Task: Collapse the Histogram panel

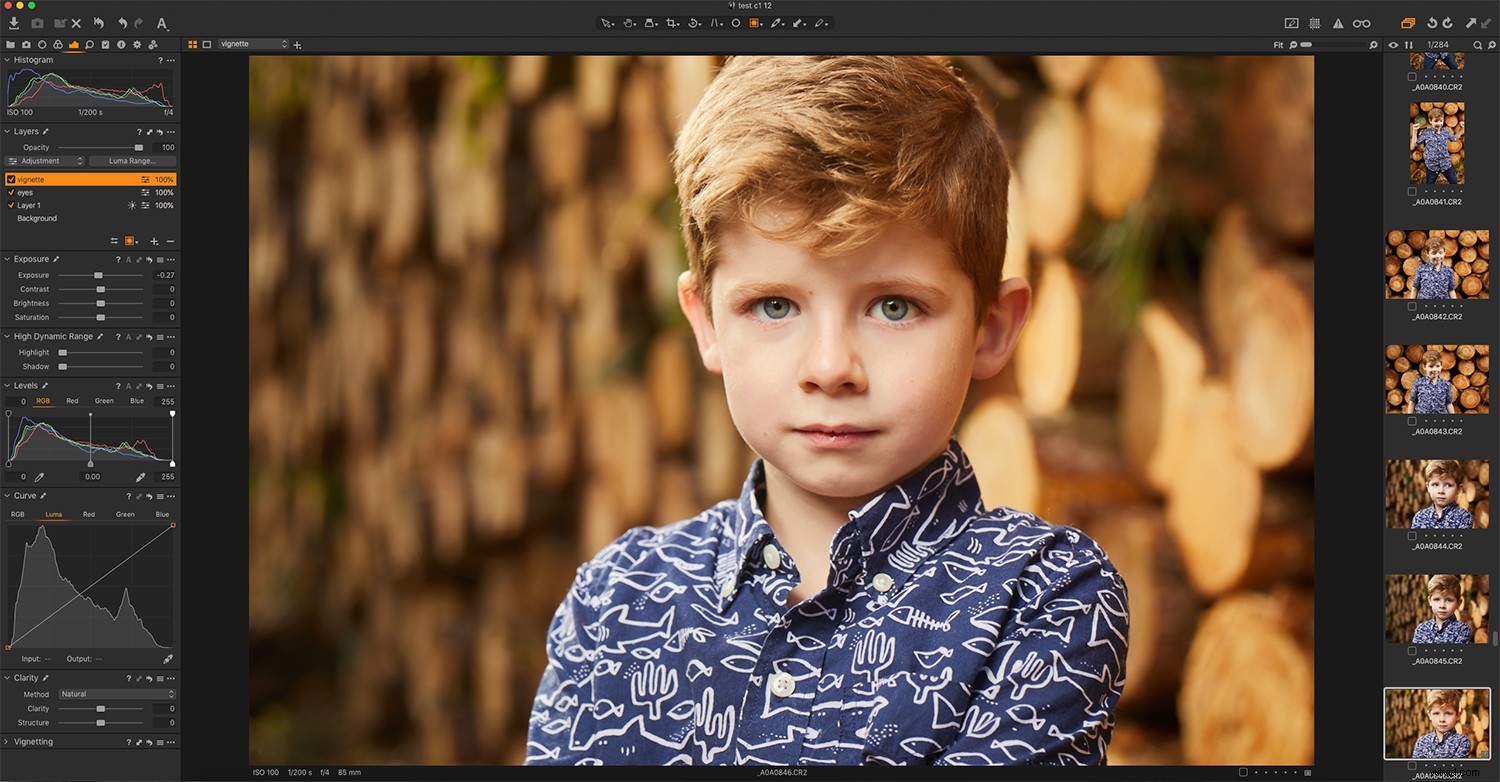Action: [x=8, y=59]
